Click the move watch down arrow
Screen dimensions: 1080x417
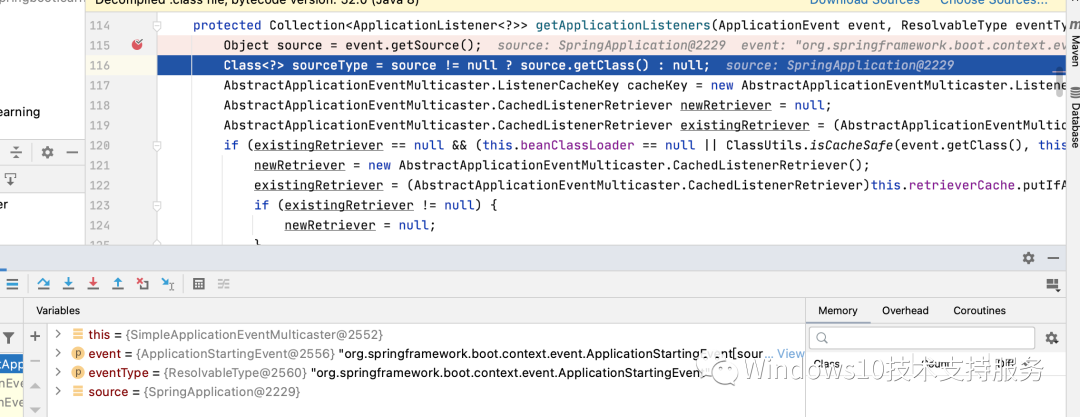point(36,409)
